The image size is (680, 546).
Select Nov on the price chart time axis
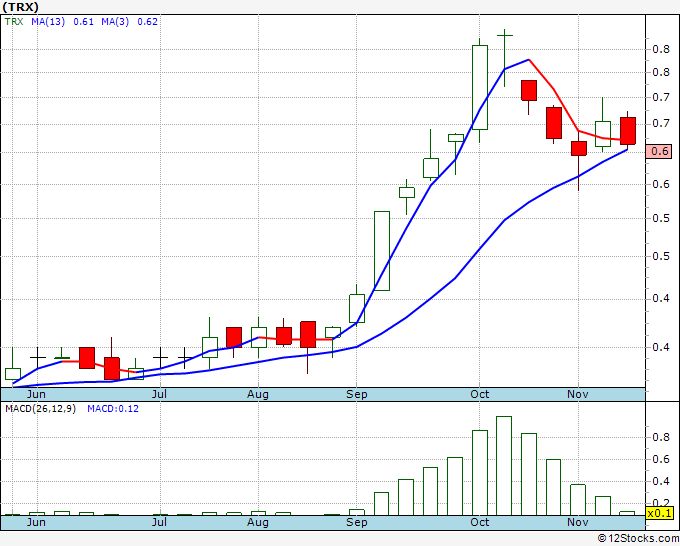(578, 394)
